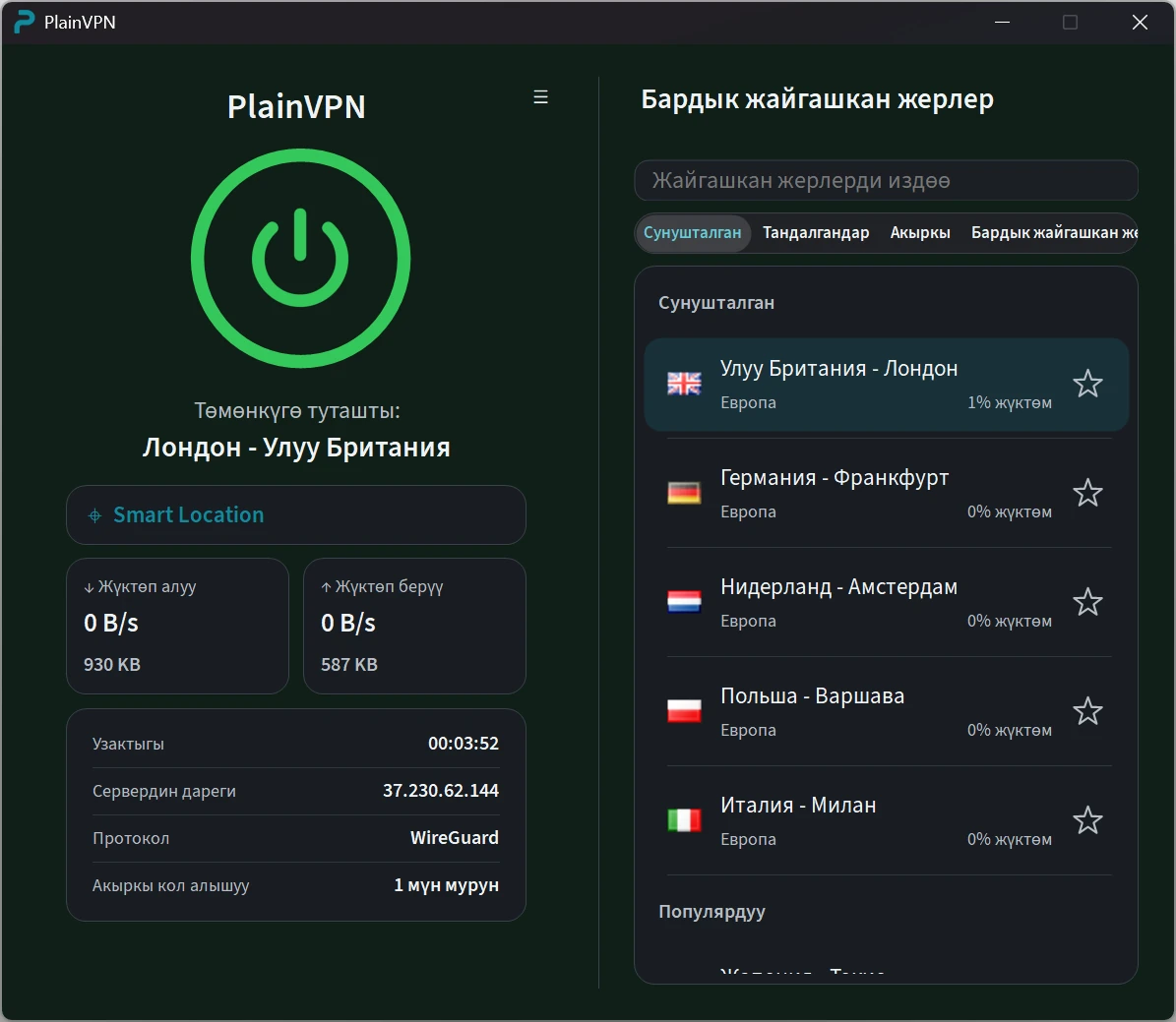
Task: Click the 930 KB downloaded total
Action: coord(112,664)
